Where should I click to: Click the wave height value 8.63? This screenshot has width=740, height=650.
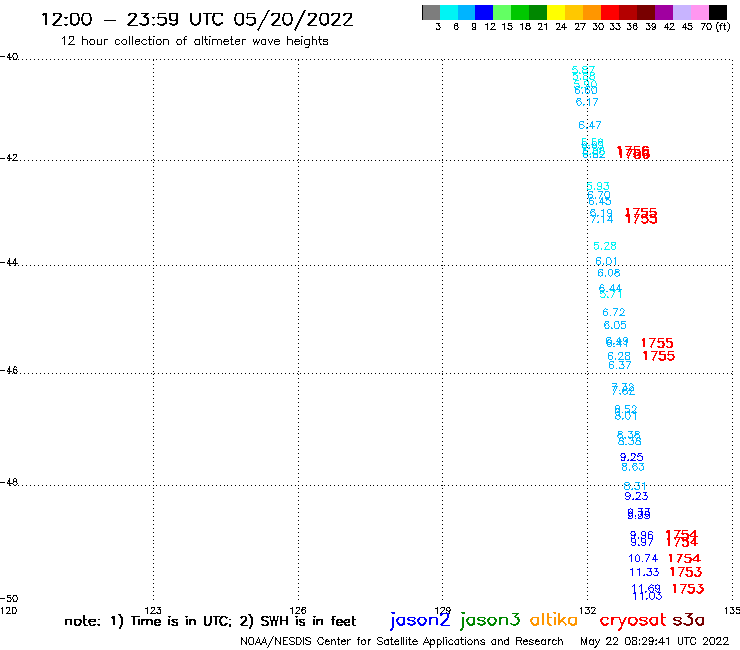(x=633, y=467)
